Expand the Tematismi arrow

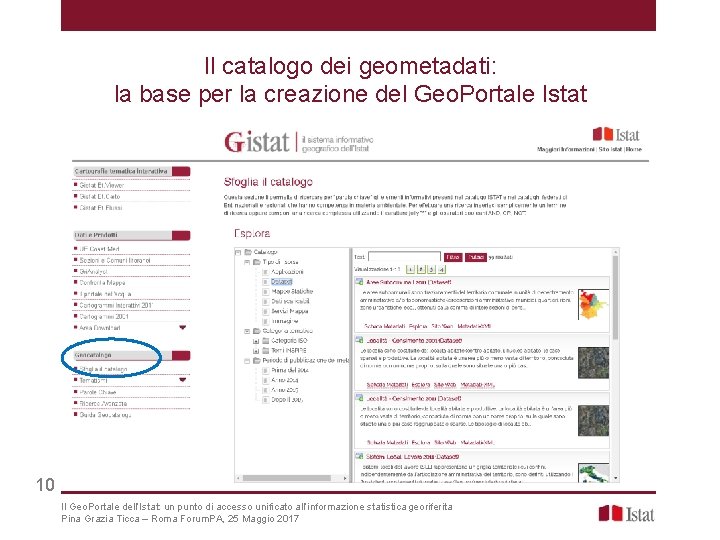pos(182,380)
